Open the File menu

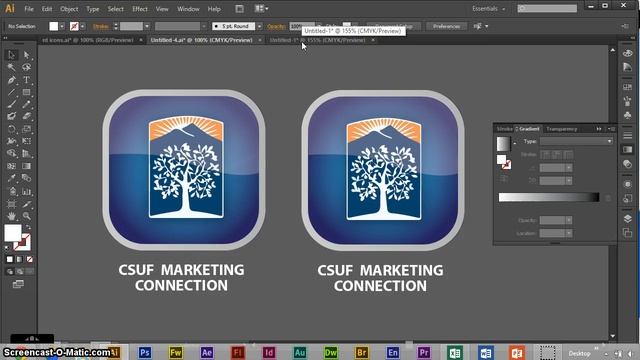click(x=29, y=9)
